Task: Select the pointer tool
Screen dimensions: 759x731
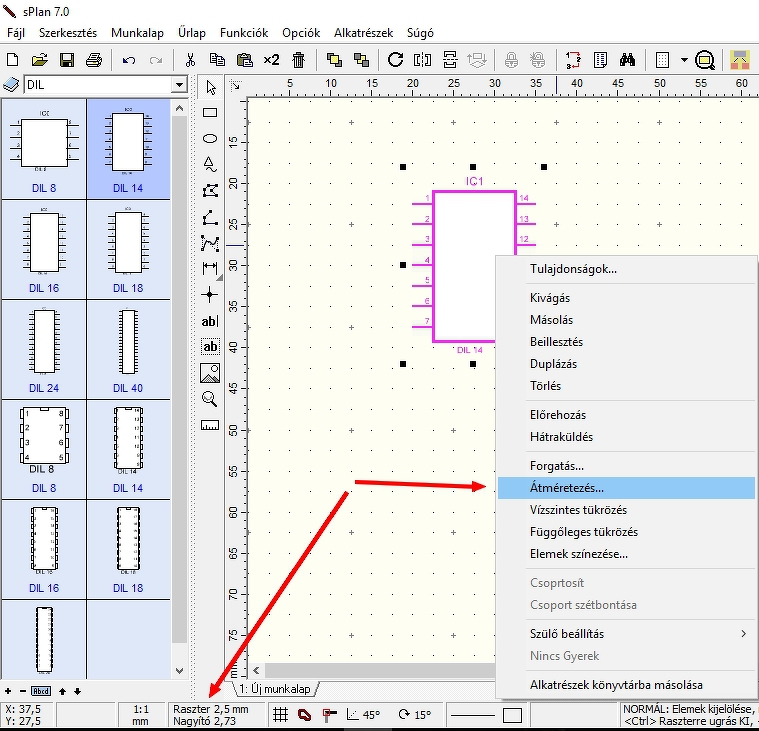Action: pos(211,88)
